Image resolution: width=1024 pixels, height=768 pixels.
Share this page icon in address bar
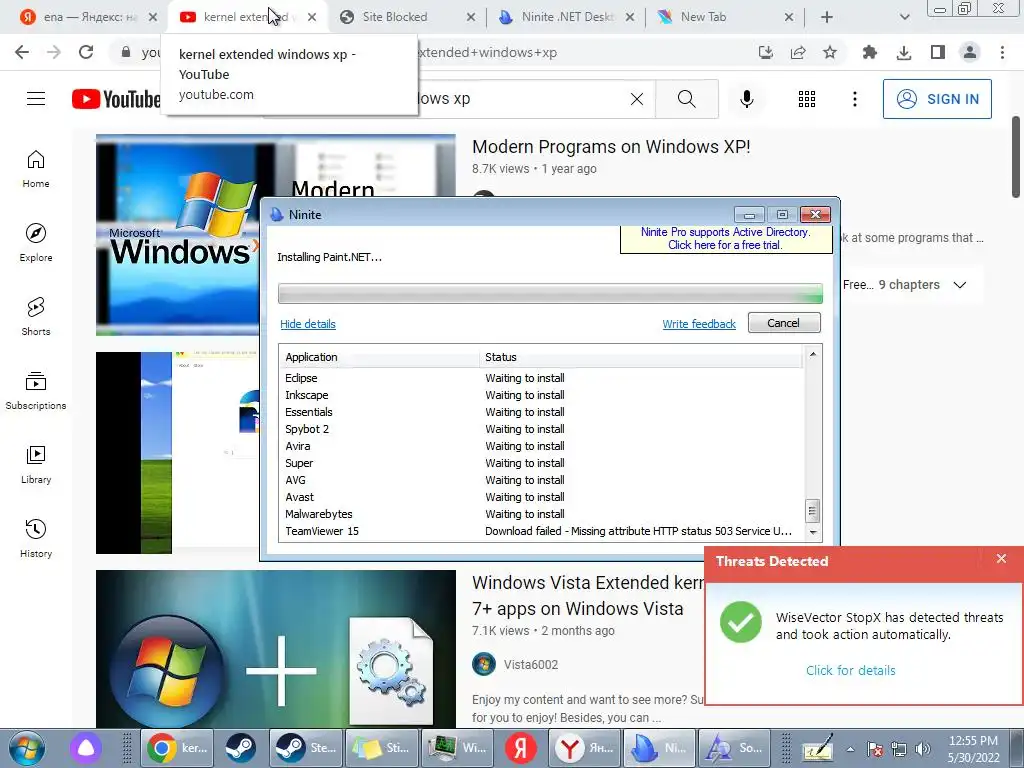point(798,52)
